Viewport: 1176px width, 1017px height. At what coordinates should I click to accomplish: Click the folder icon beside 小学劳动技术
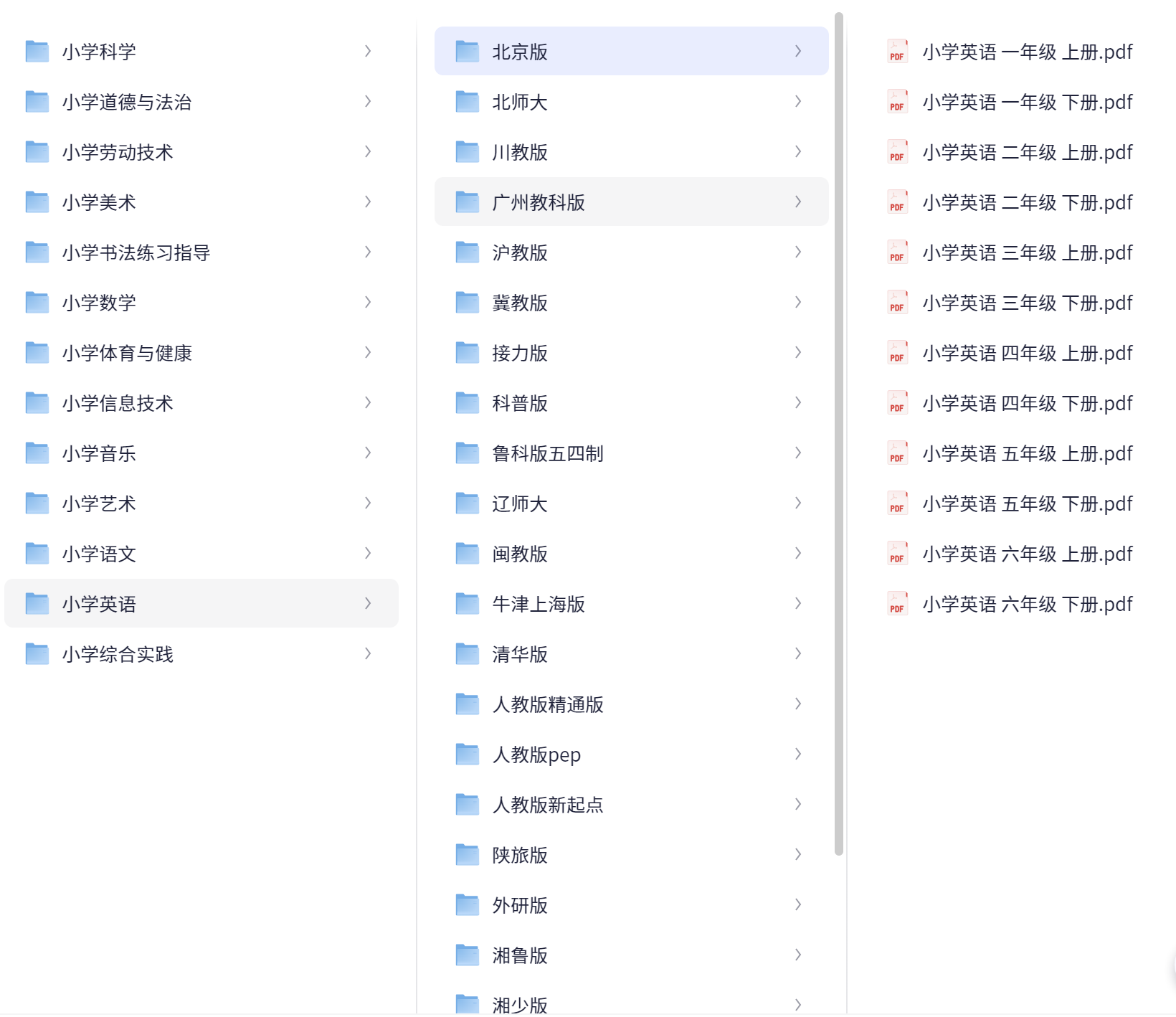pyautogui.click(x=37, y=152)
